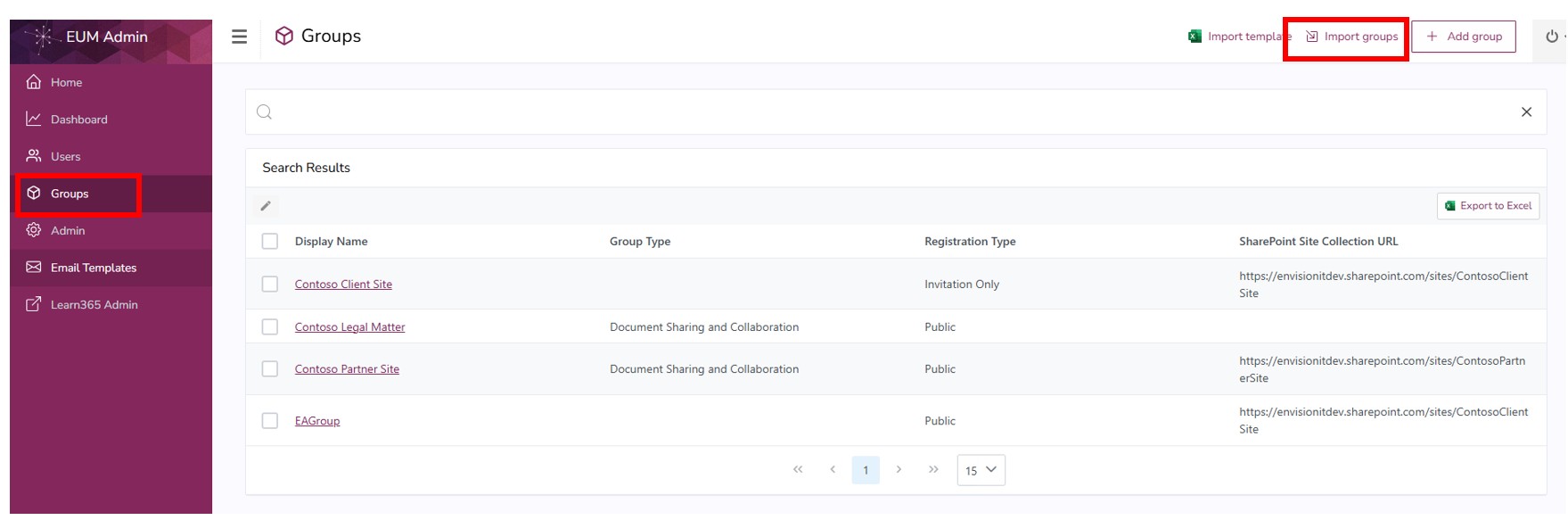Click the Email Templates envelope icon
The height and width of the screenshot is (520, 1568).
[34, 268]
